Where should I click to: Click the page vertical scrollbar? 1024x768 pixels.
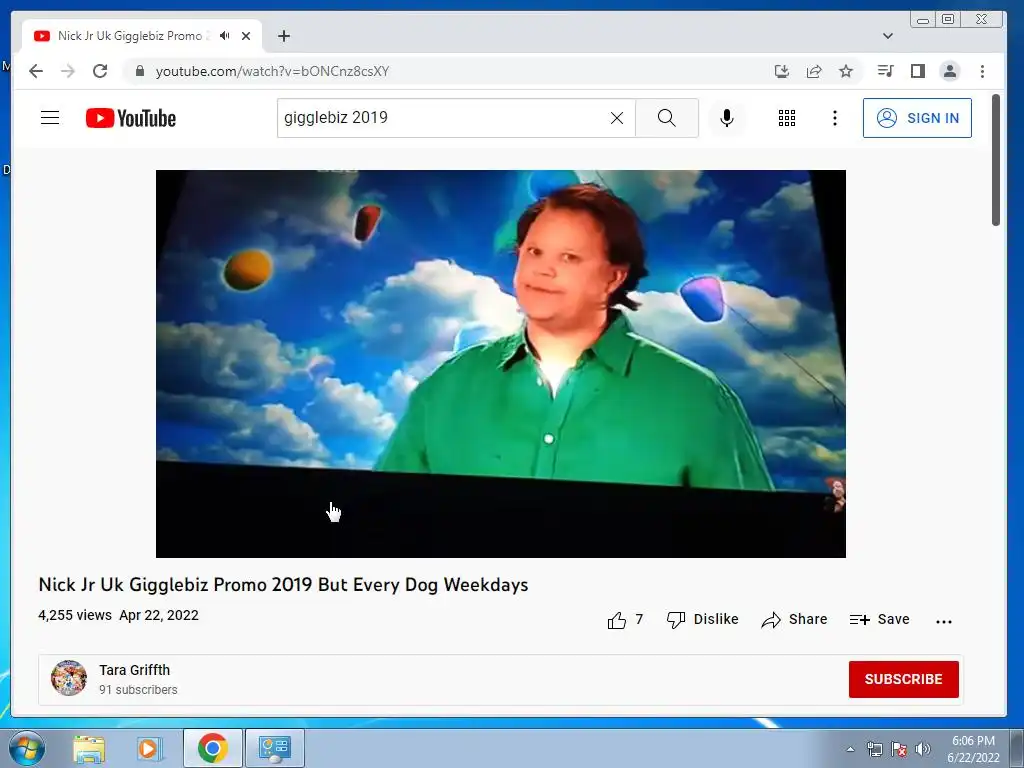[996, 160]
